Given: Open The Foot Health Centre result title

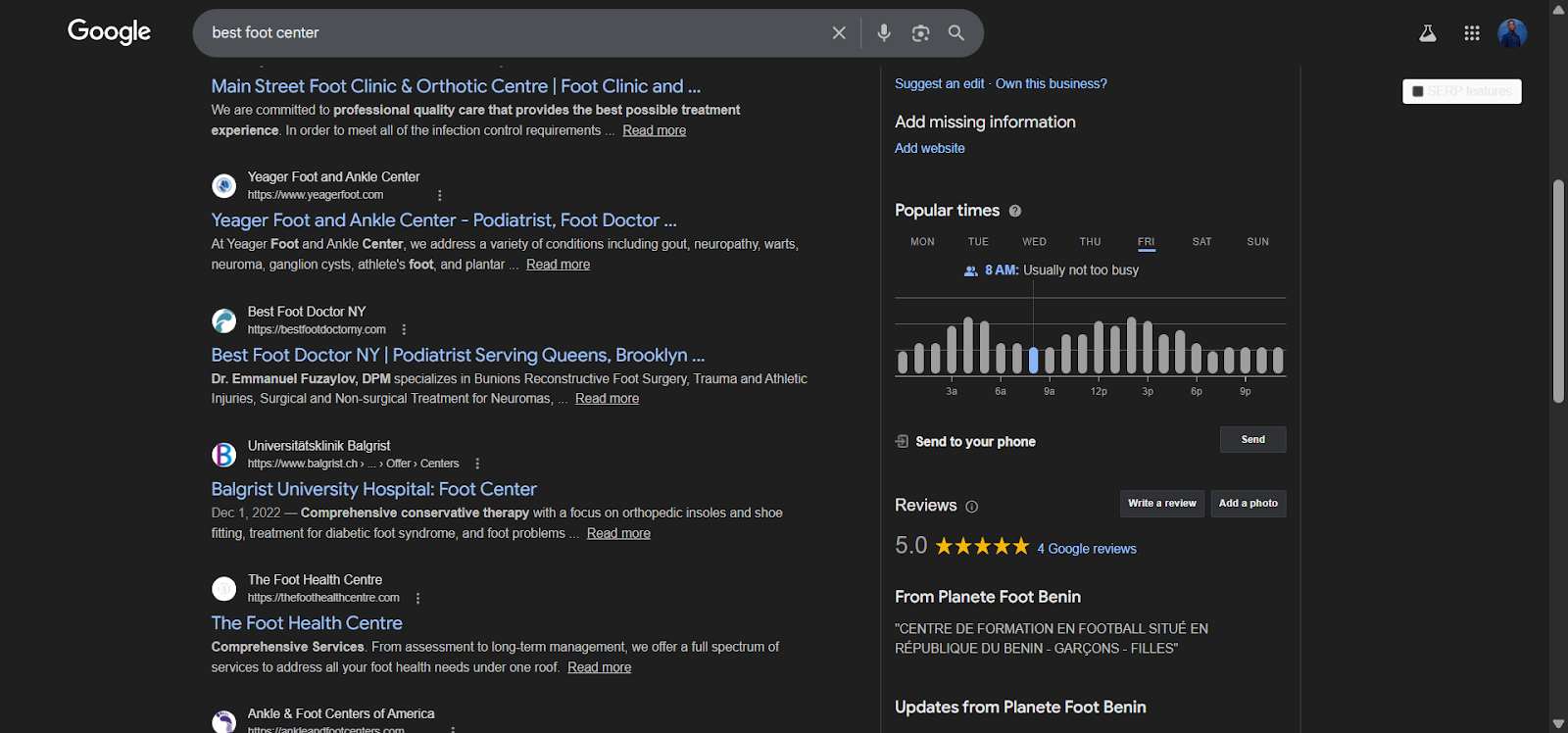Looking at the screenshot, I should (x=307, y=623).
